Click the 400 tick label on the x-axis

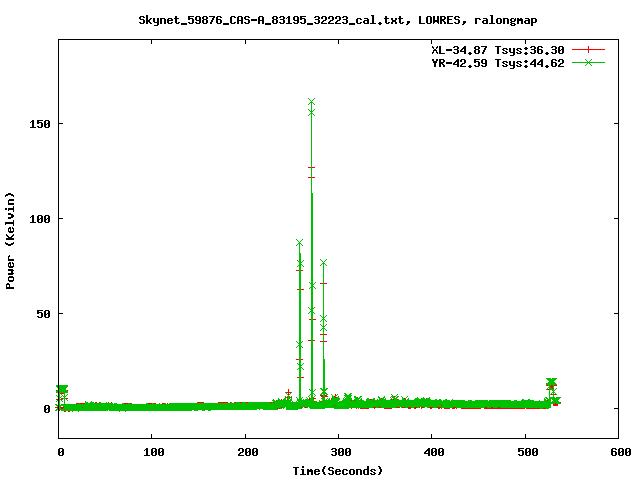434,452
